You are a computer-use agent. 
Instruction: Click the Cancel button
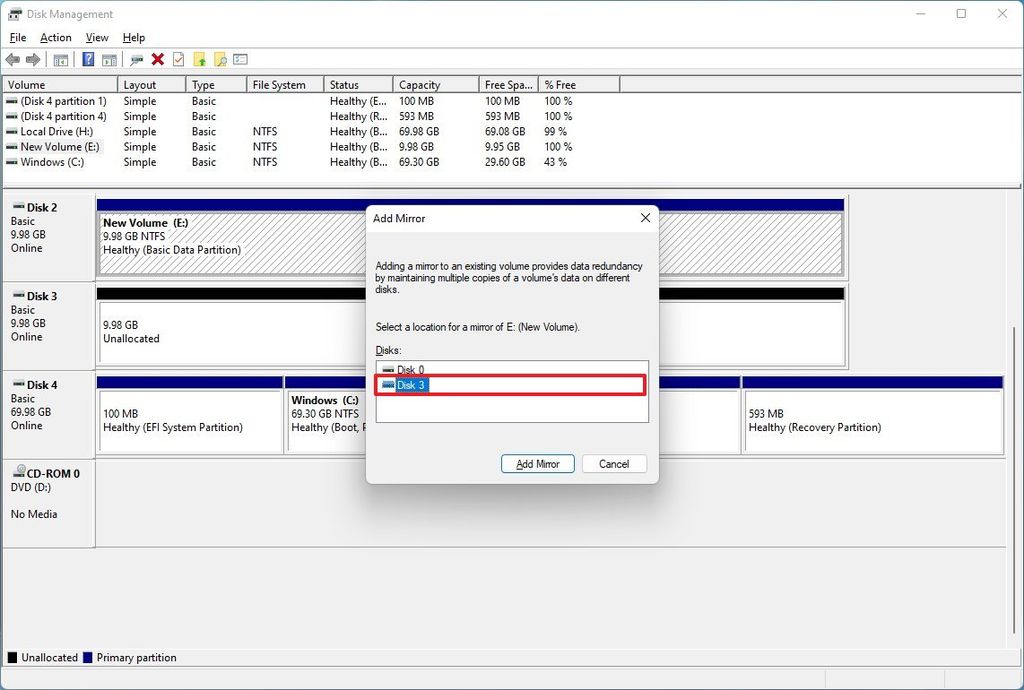pos(614,463)
